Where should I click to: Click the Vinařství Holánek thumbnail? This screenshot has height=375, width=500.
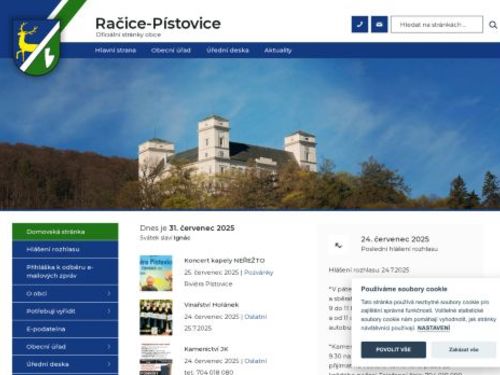156,317
